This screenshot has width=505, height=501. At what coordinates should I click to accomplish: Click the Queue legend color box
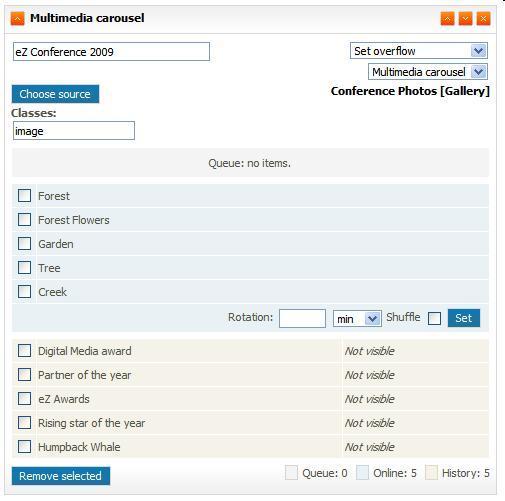click(x=291, y=473)
